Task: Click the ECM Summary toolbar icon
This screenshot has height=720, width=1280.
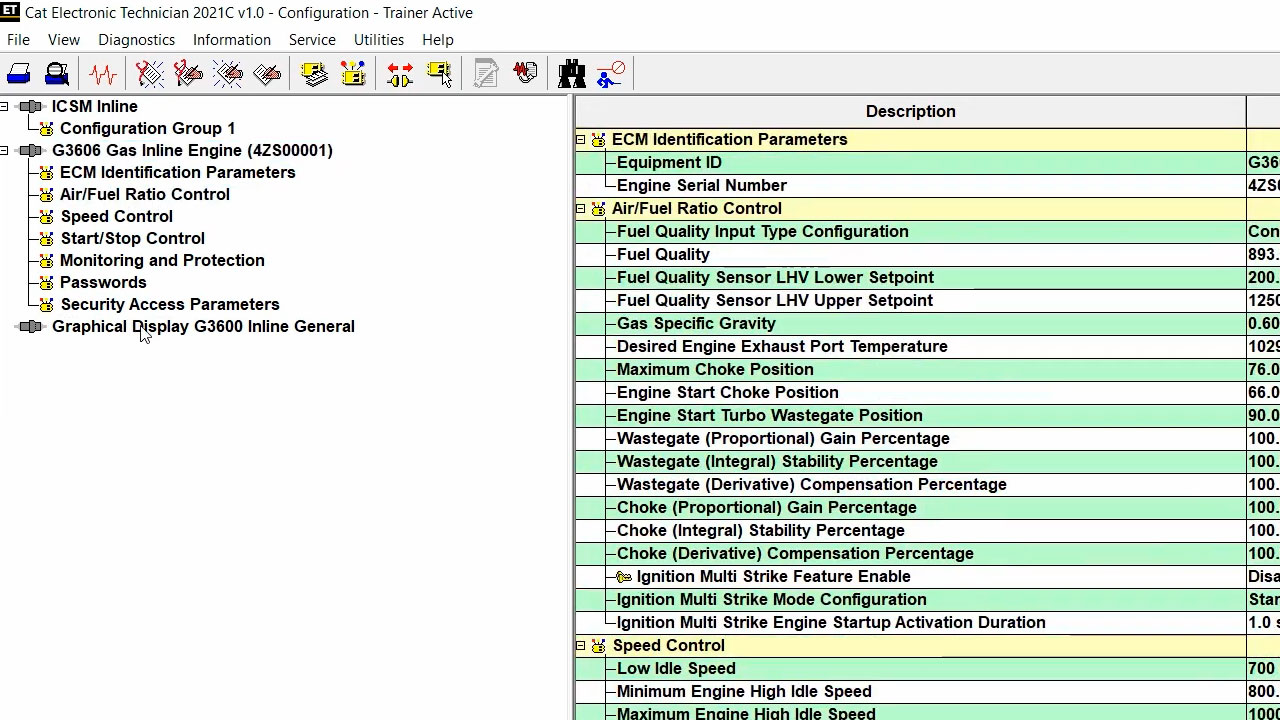Action: pyautogui.click(x=314, y=74)
